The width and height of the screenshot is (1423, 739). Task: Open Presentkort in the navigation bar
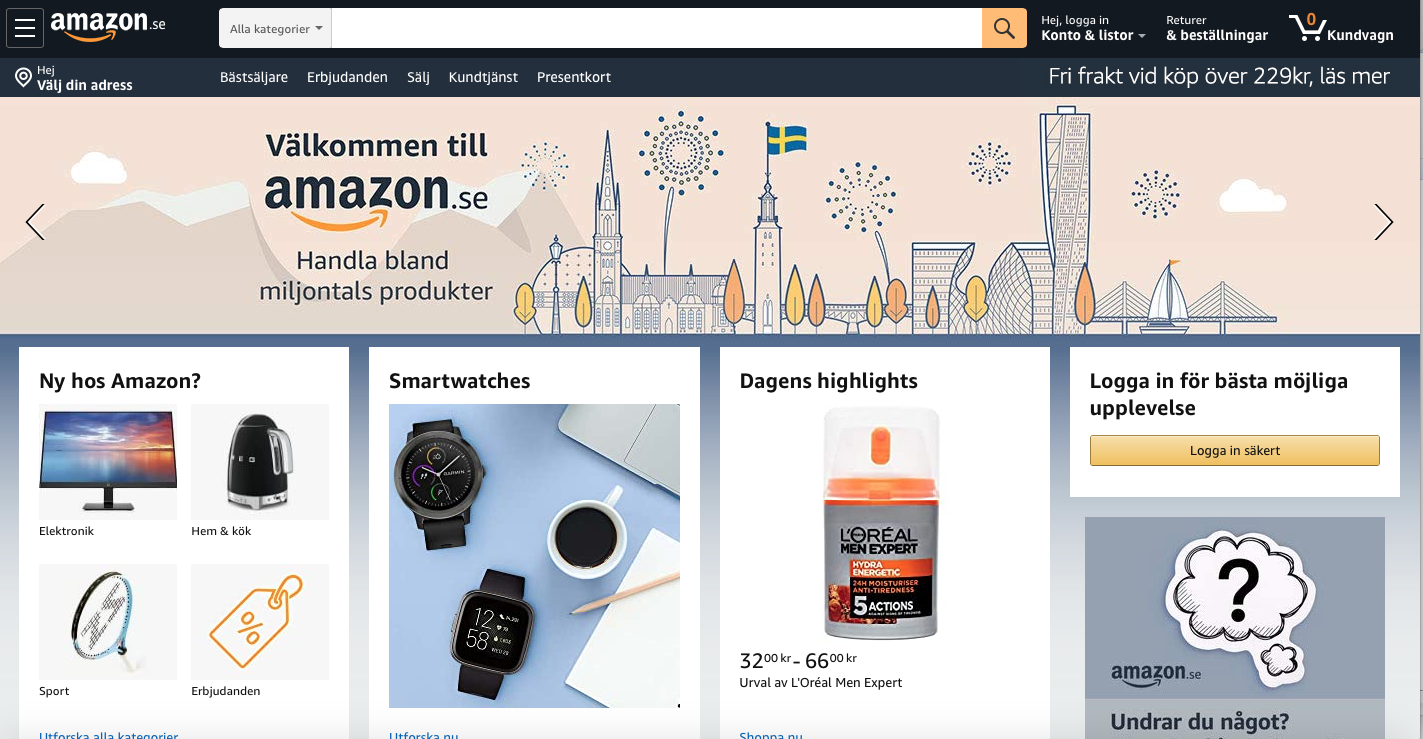tap(574, 77)
